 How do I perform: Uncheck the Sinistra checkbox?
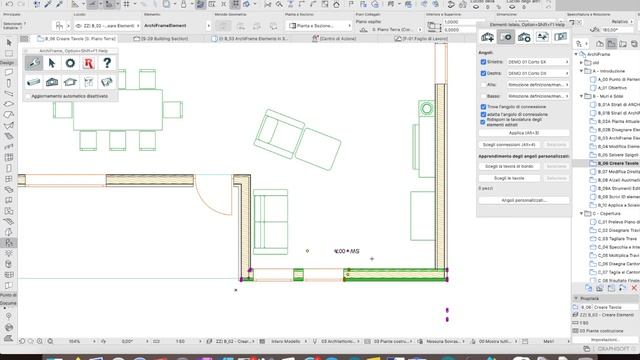pyautogui.click(x=483, y=62)
